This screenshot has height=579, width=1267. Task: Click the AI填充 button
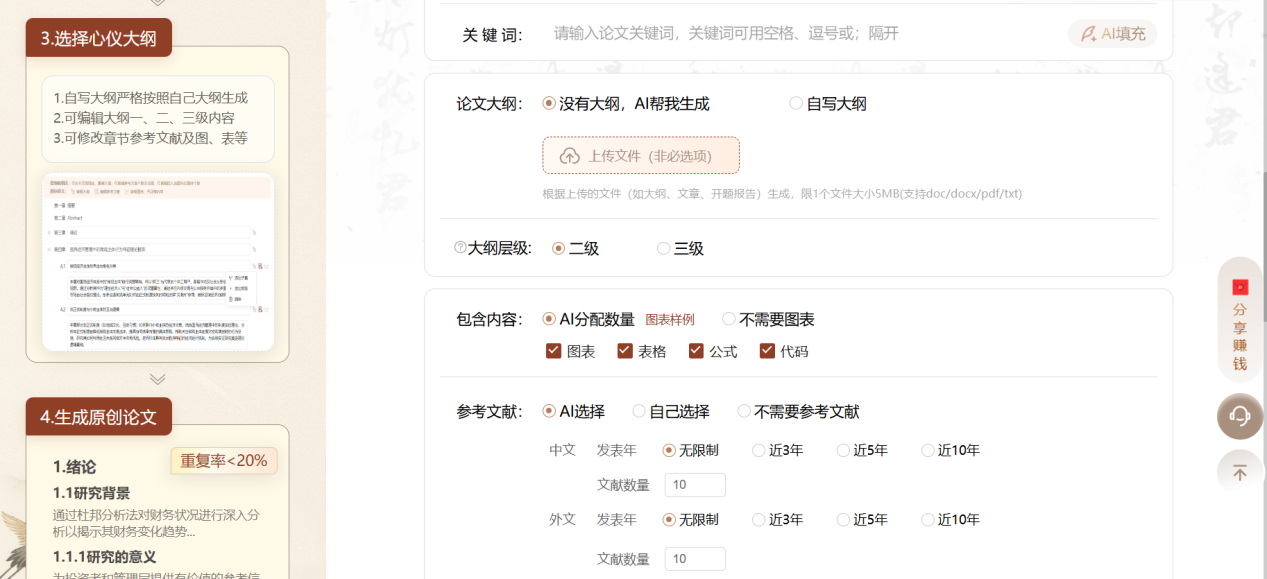(x=1112, y=34)
